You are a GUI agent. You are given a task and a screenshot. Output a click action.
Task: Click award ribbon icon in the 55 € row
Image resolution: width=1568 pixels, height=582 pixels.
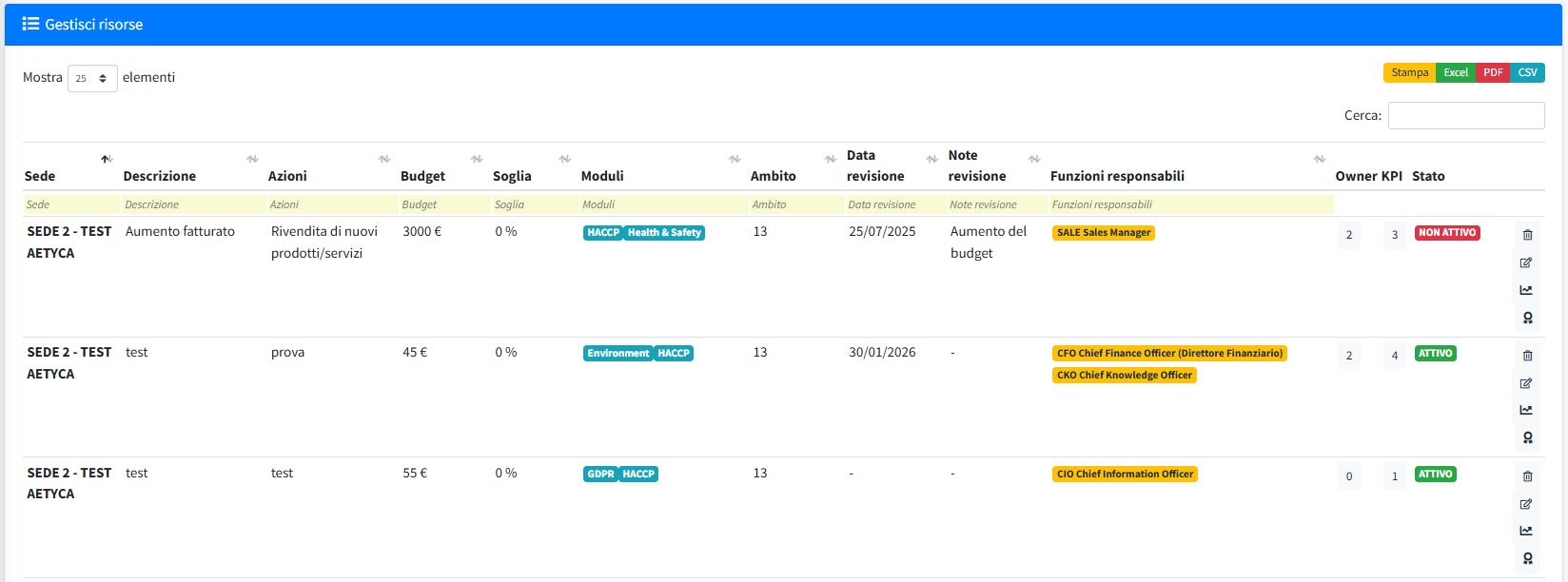pyautogui.click(x=1527, y=558)
